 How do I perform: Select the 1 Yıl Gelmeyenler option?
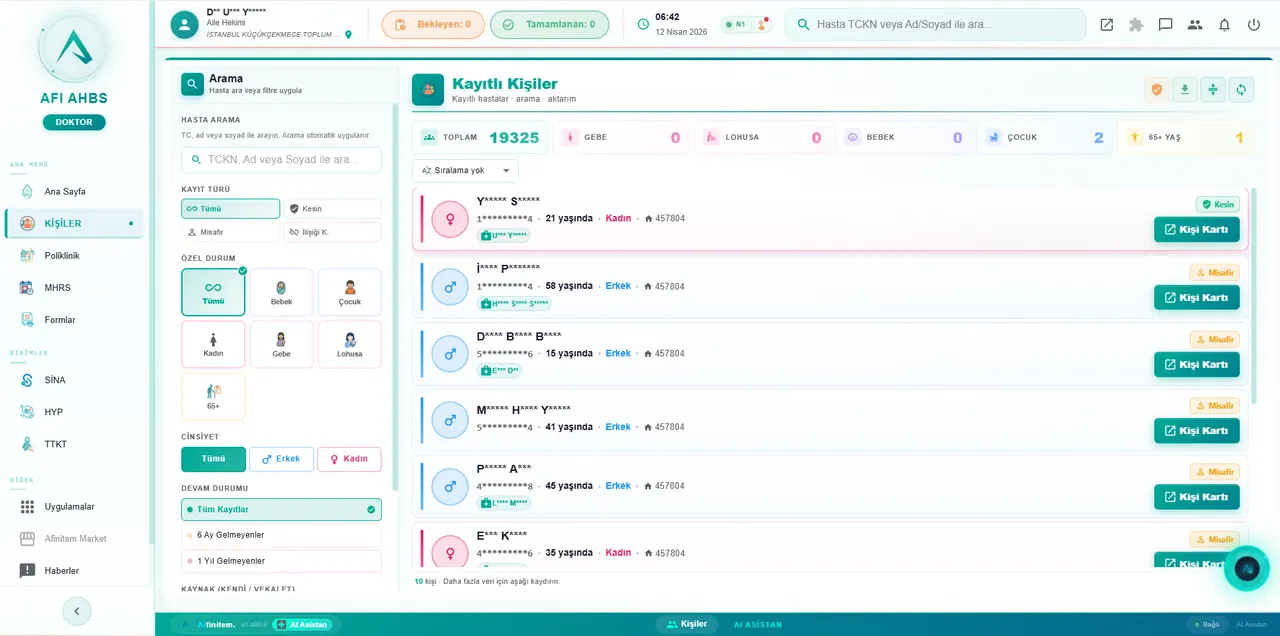click(x=281, y=561)
